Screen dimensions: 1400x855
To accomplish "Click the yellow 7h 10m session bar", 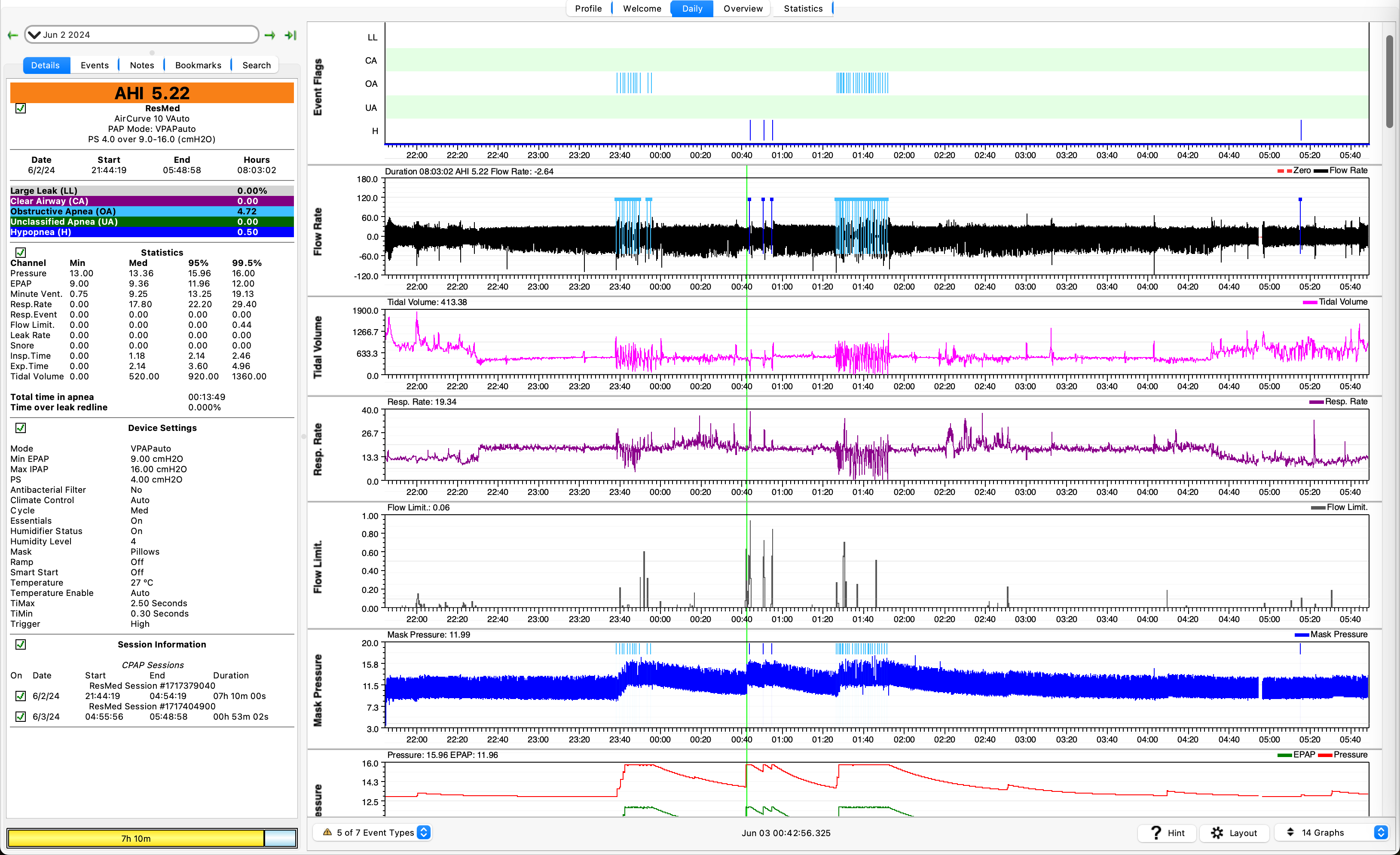I will coord(136,838).
